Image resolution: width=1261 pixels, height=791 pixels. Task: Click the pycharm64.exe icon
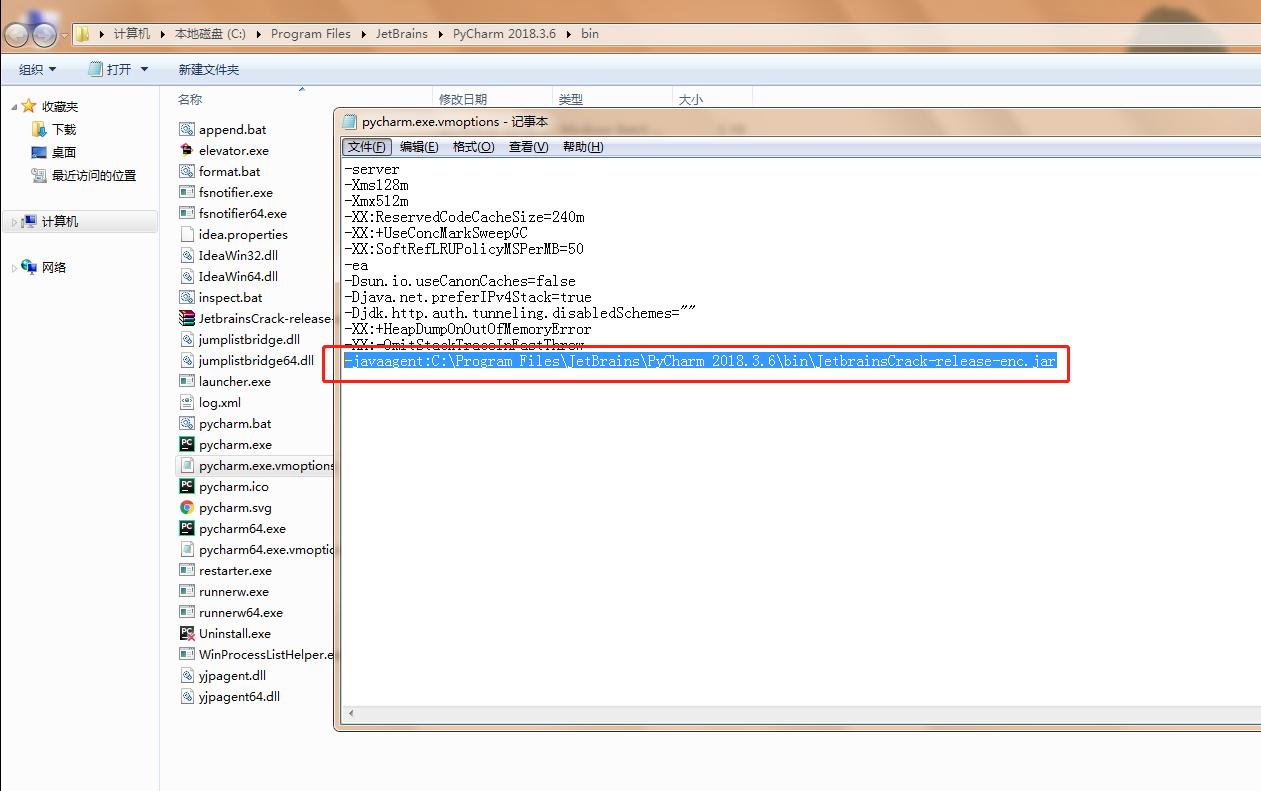pos(187,528)
